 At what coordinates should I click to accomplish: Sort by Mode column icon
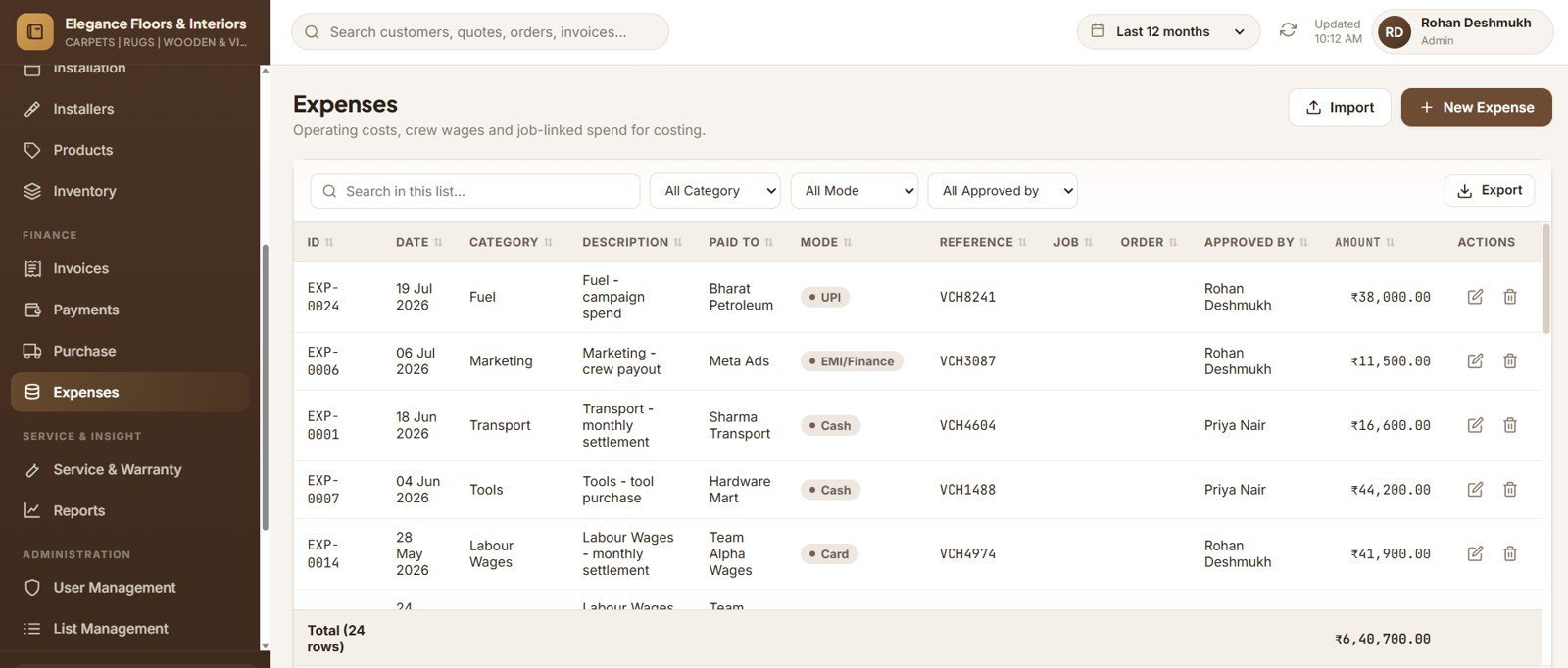click(848, 242)
